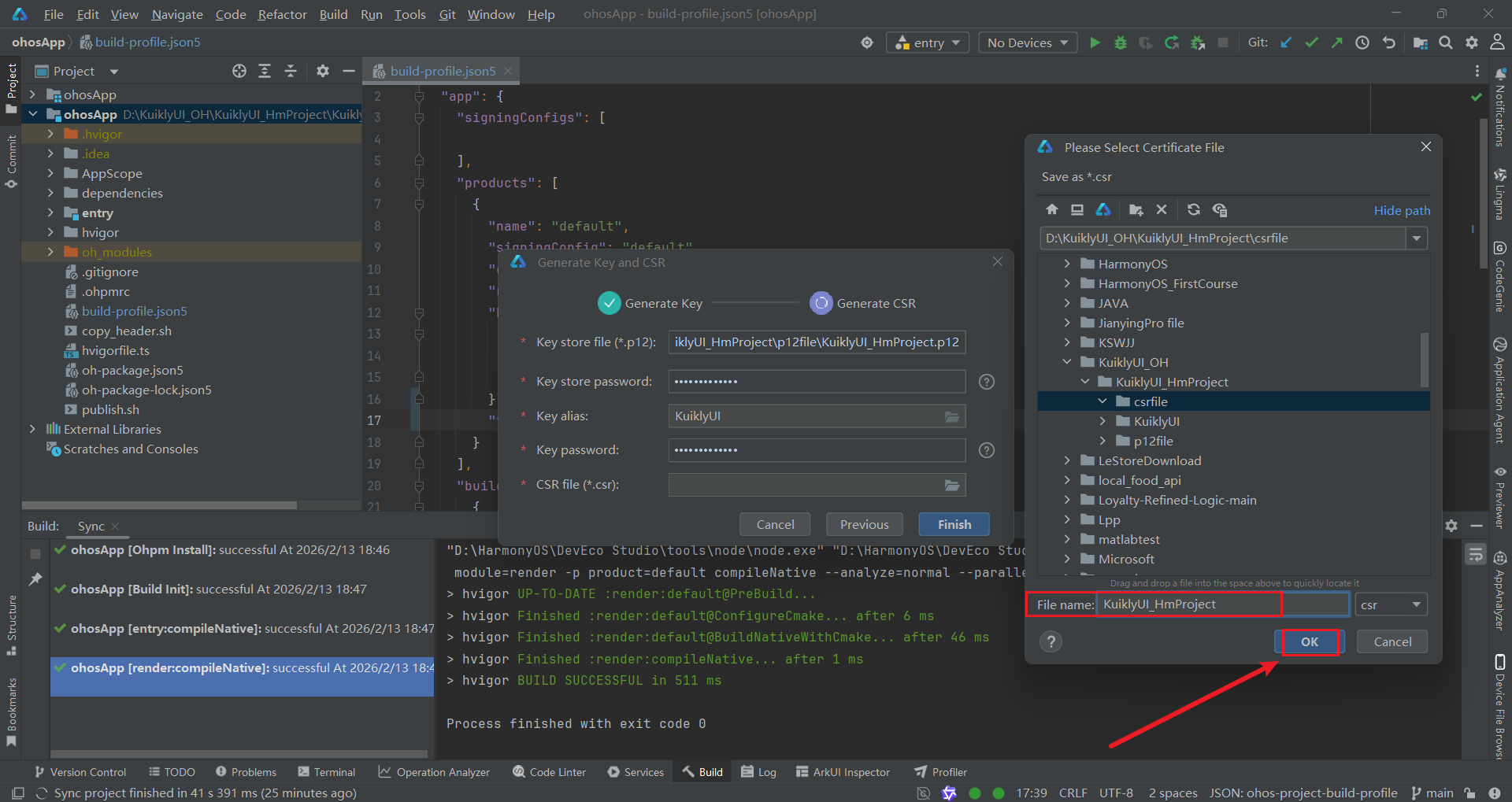Select opened file target icon in Project panel

coord(239,71)
